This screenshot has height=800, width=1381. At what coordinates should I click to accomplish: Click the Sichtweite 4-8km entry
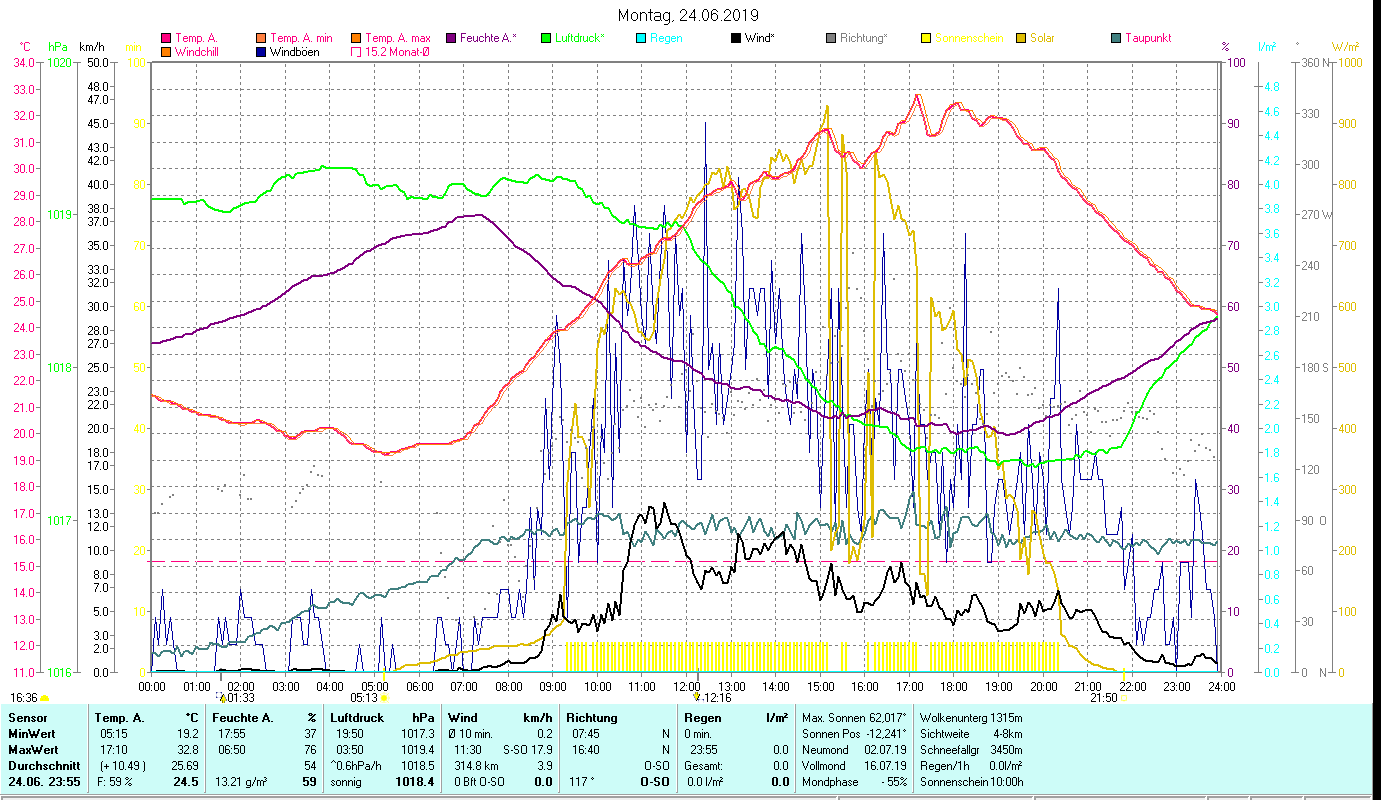(971, 733)
